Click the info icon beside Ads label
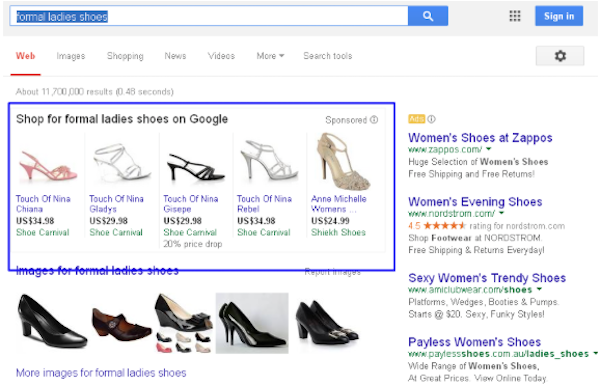 [x=431, y=119]
